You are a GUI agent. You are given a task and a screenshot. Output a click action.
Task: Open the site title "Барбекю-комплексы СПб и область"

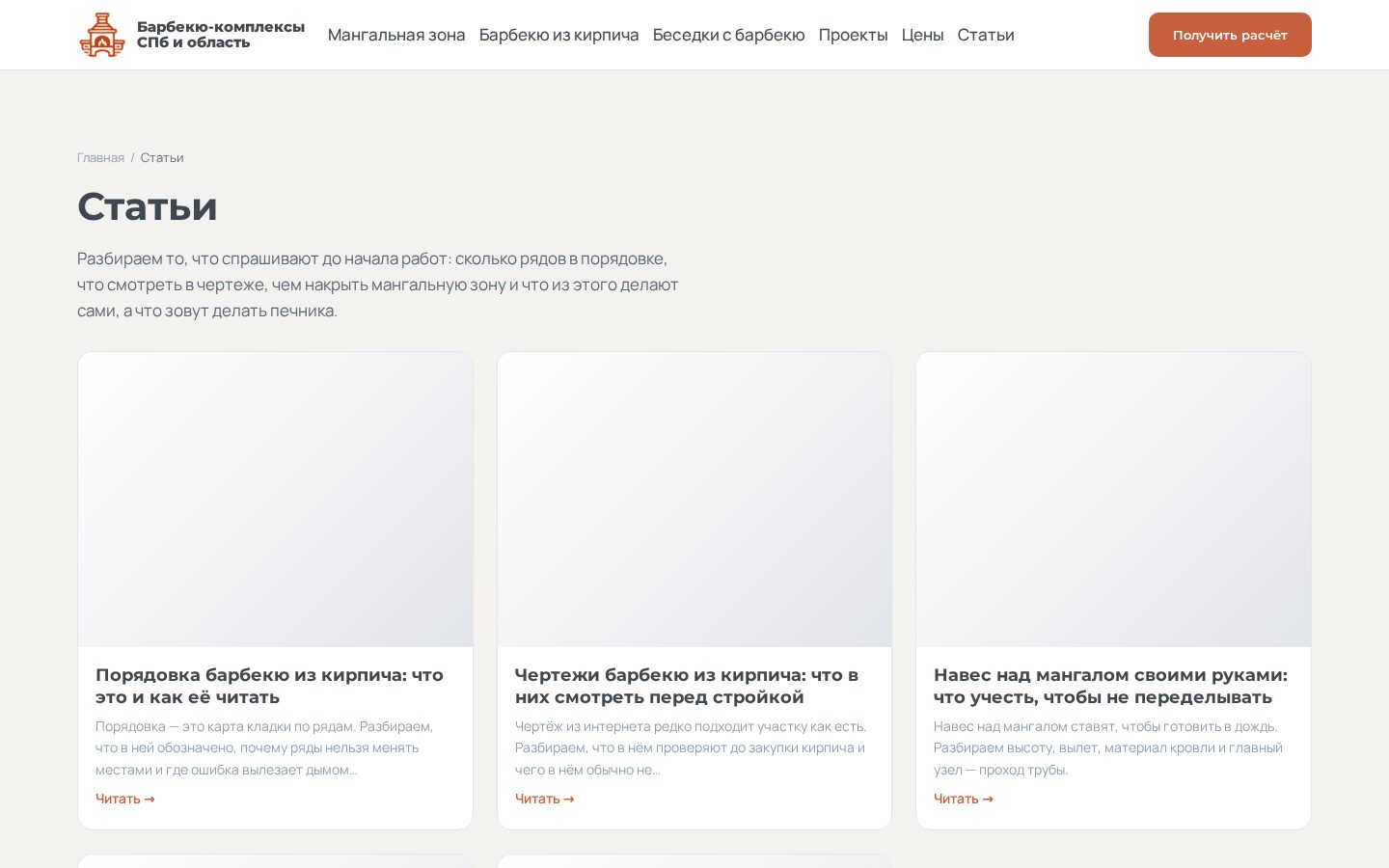[221, 35]
